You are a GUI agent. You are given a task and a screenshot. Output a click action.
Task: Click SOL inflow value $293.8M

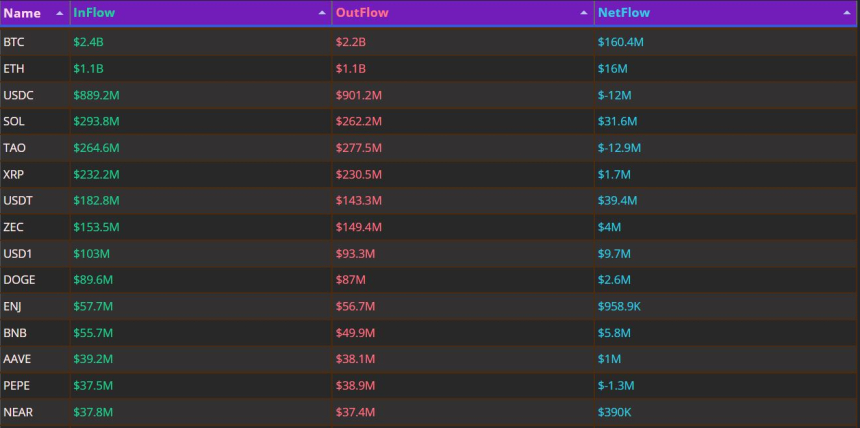96,121
